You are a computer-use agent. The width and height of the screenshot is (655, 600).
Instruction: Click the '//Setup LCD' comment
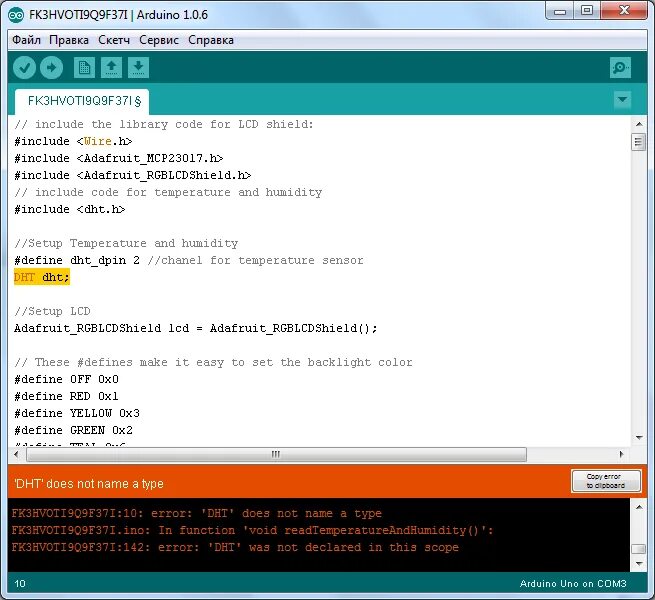(52, 311)
